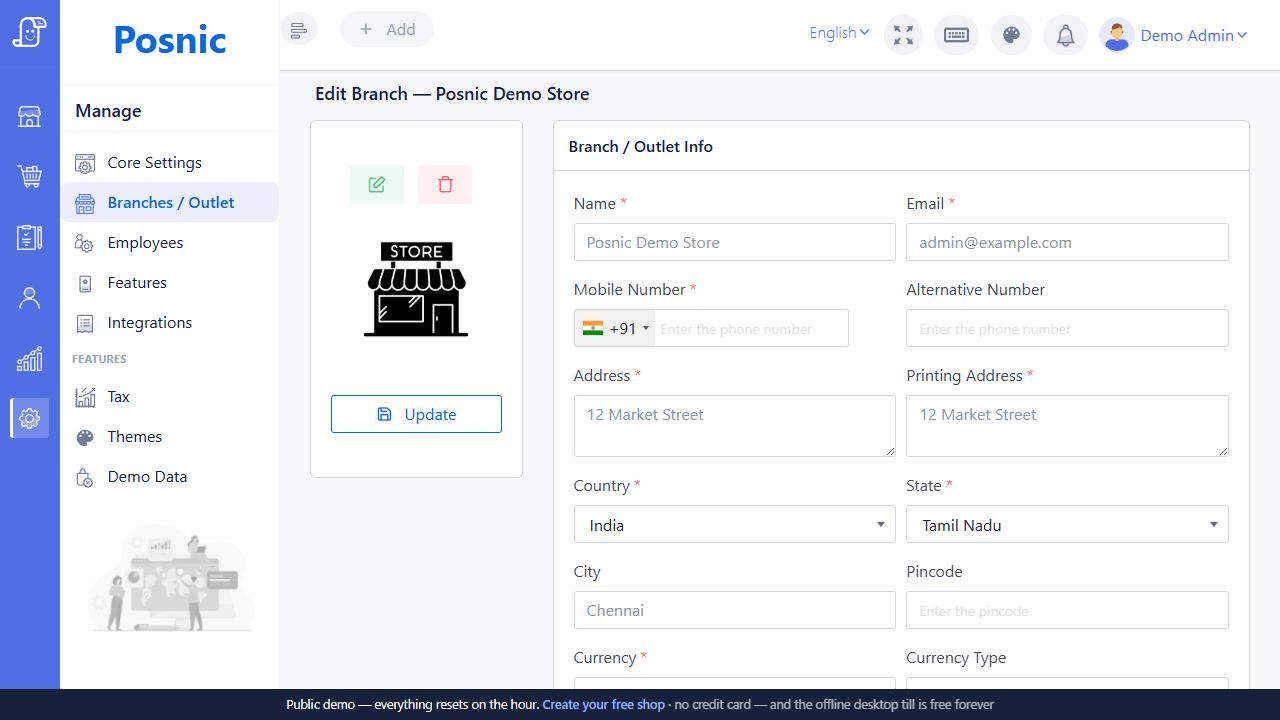Click the Printing Address text area

coord(1067,426)
